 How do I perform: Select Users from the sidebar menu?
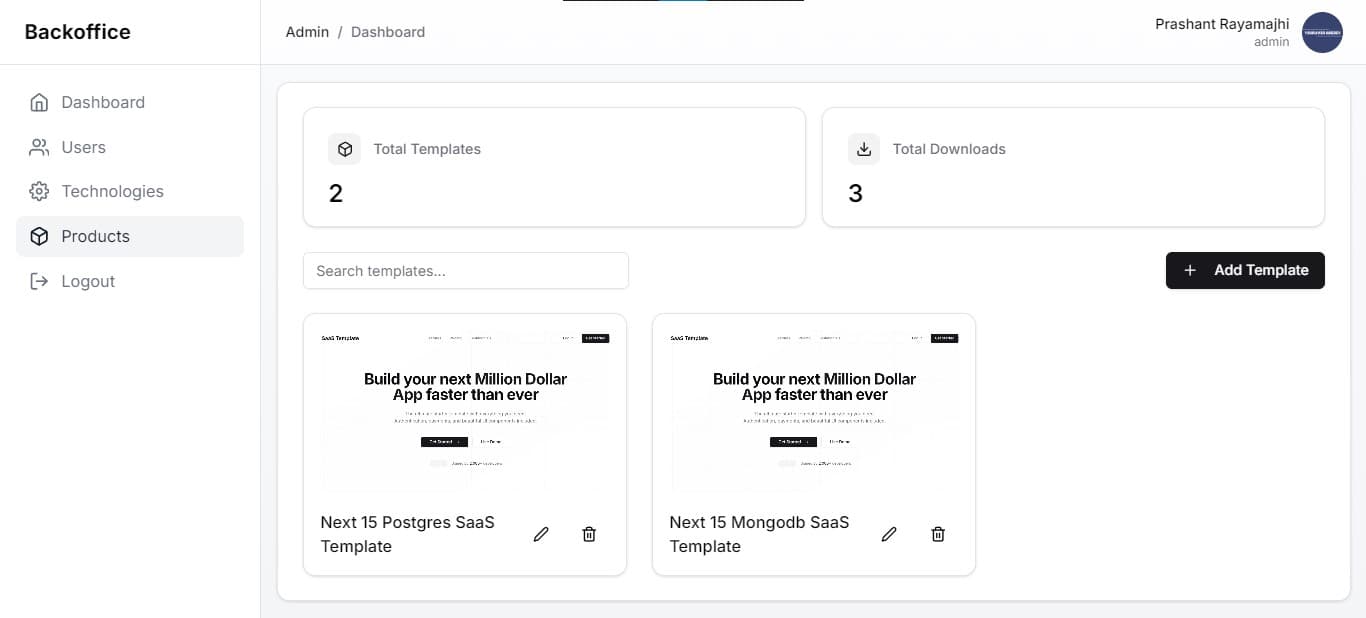point(83,147)
